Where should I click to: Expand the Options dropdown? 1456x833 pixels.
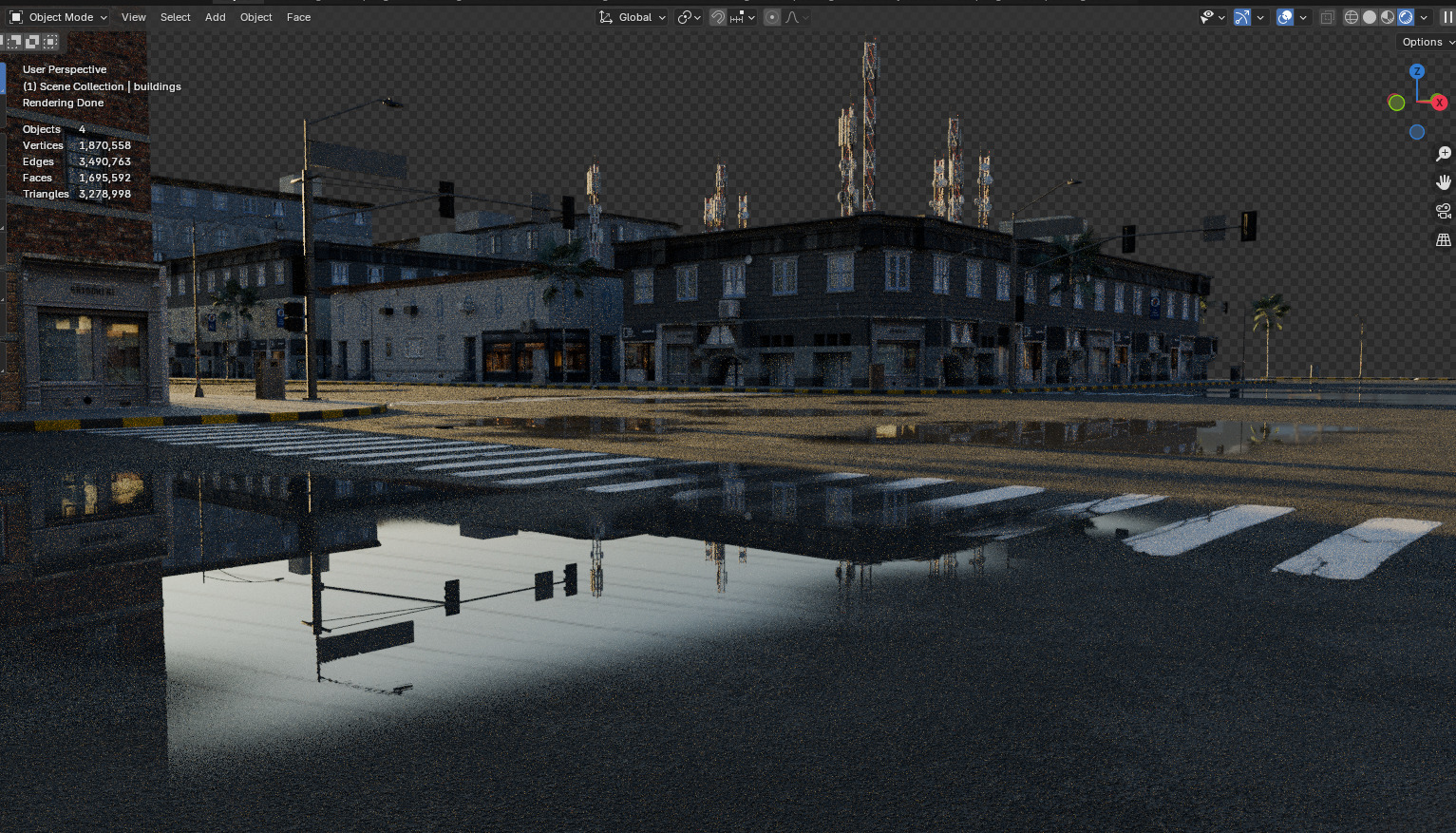(x=1428, y=42)
